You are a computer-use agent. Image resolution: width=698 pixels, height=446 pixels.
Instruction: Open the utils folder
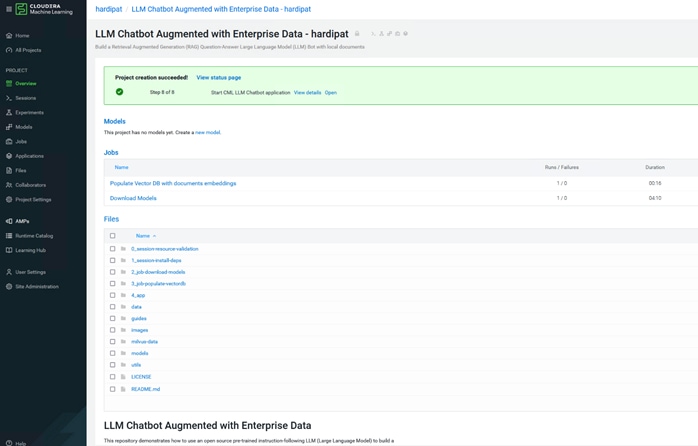coord(136,365)
